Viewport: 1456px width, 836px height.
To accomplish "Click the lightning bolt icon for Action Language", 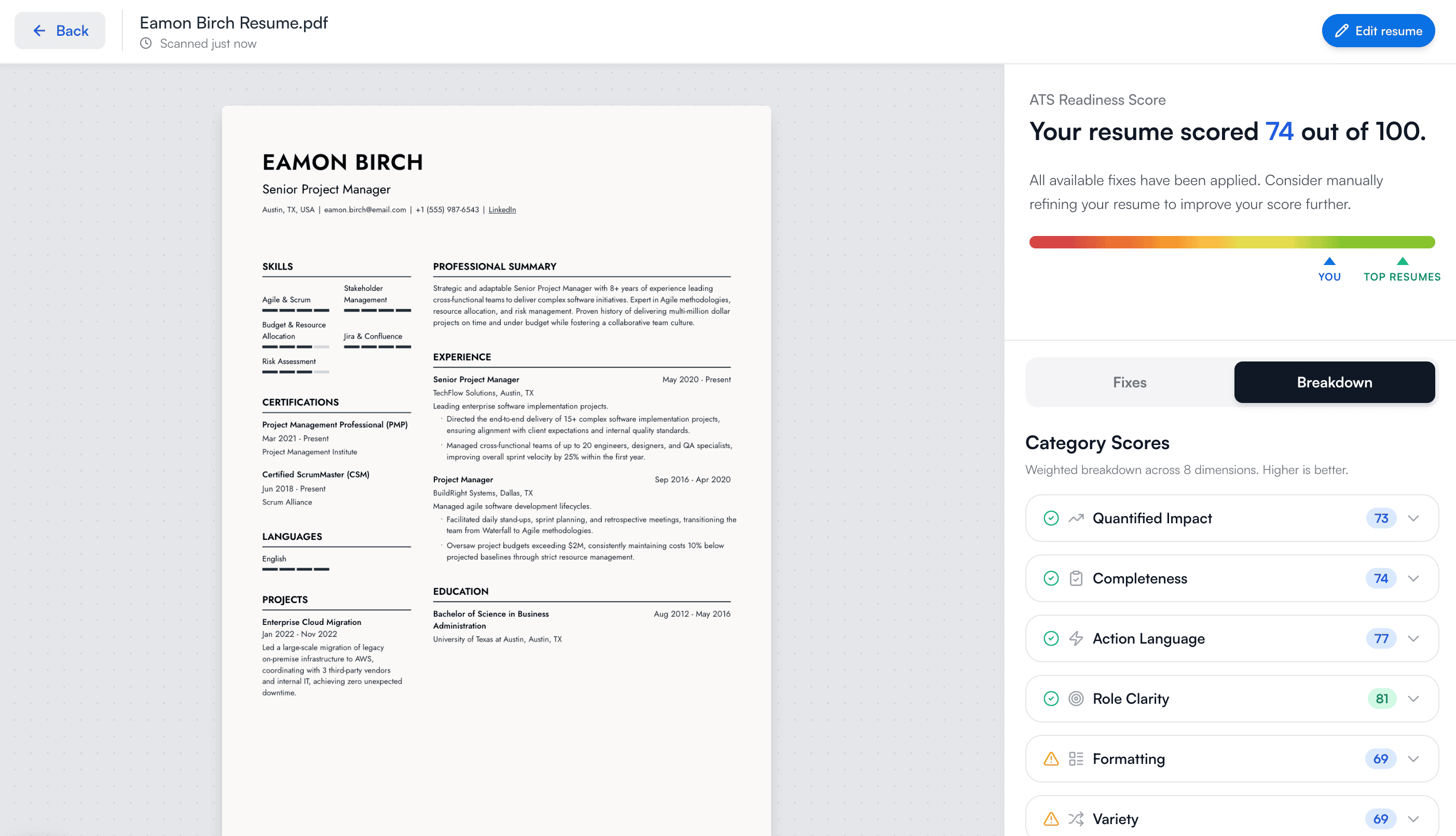I will point(1076,638).
